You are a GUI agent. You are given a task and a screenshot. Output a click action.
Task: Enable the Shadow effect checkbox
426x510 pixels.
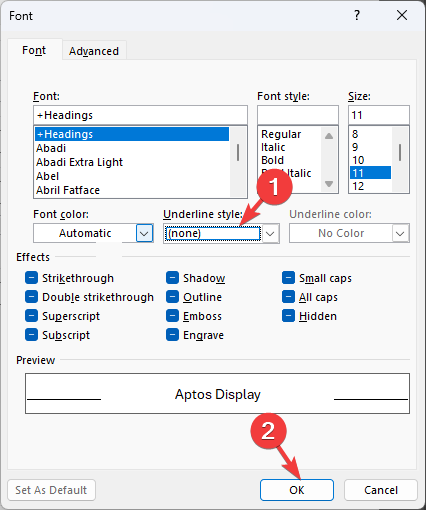(x=172, y=278)
